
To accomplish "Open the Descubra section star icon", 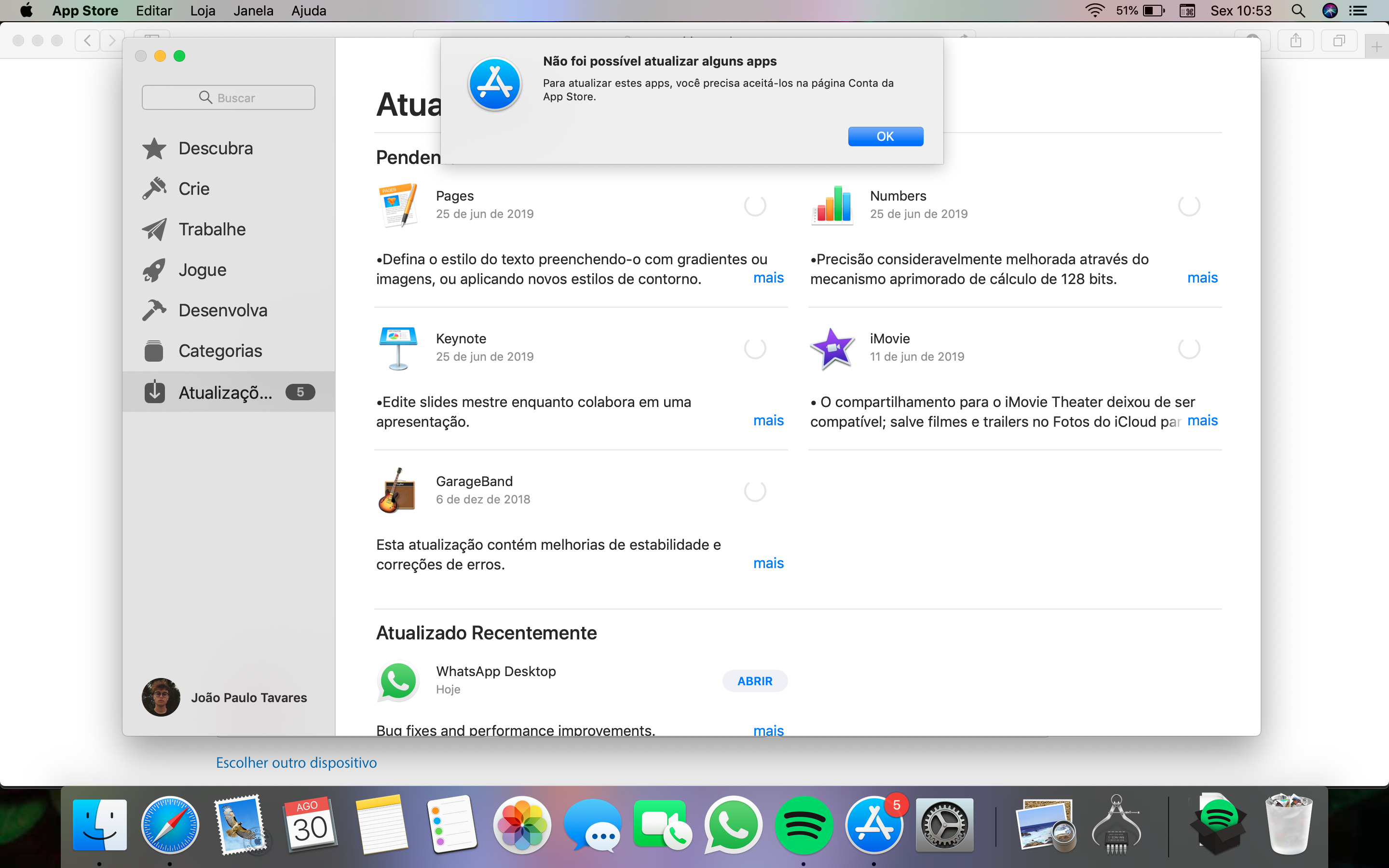I will pos(154,149).
